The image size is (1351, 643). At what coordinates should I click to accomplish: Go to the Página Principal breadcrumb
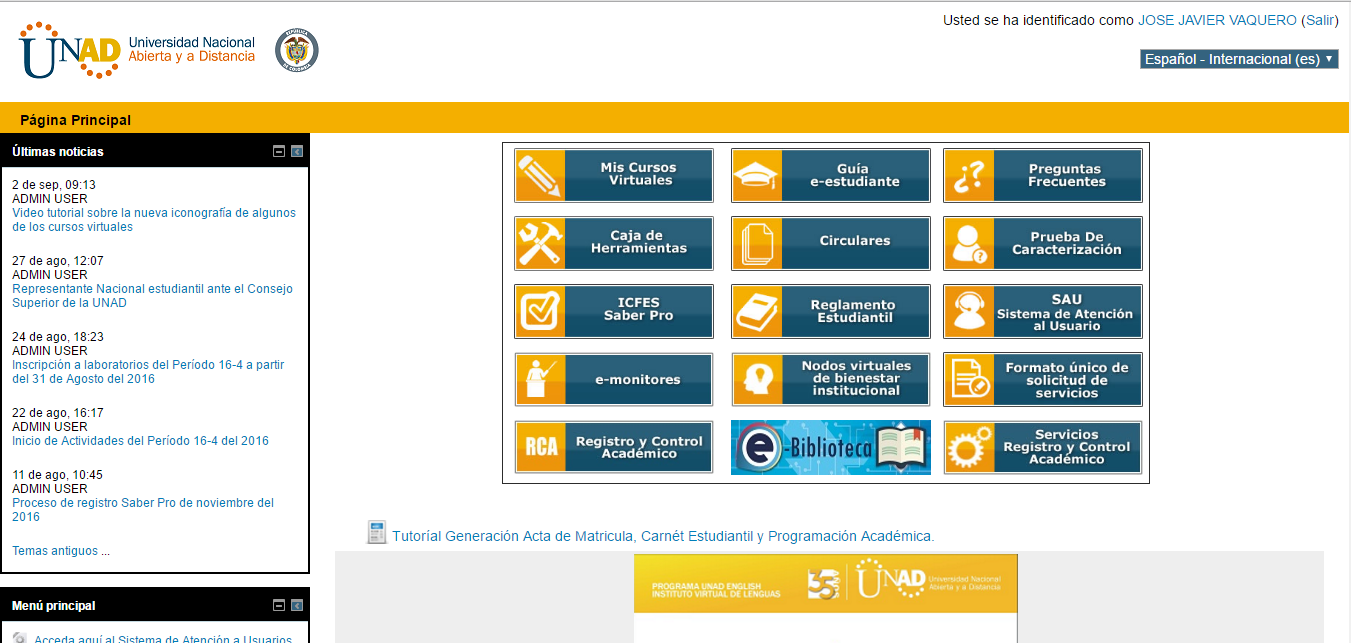click(75, 120)
